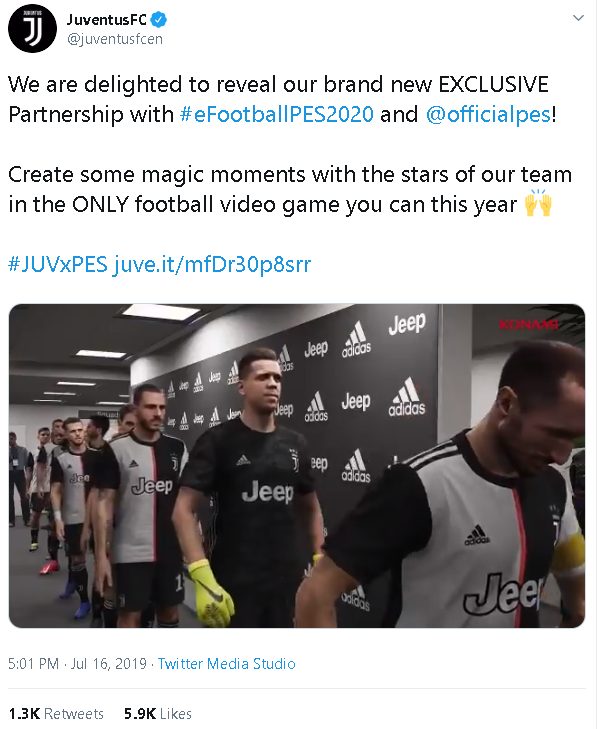Visit the @officialpes mention
Viewport: 601px width, 729px height.
pos(488,114)
